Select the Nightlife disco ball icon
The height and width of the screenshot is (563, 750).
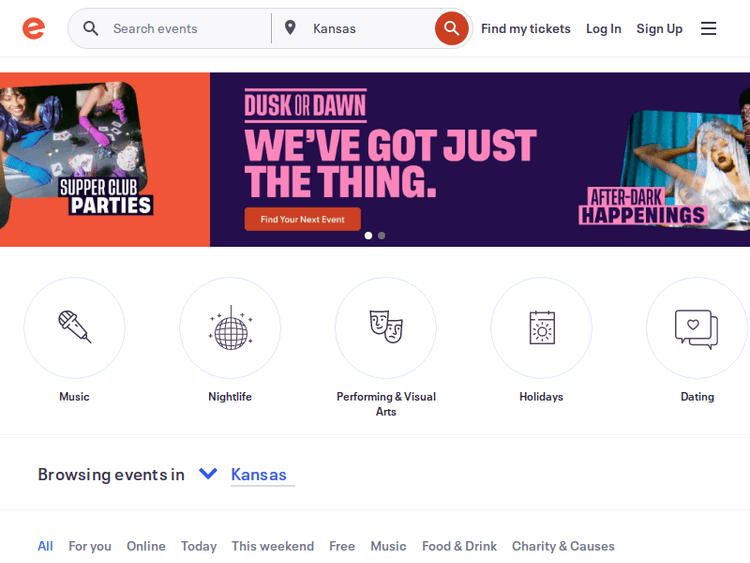[x=230, y=328]
